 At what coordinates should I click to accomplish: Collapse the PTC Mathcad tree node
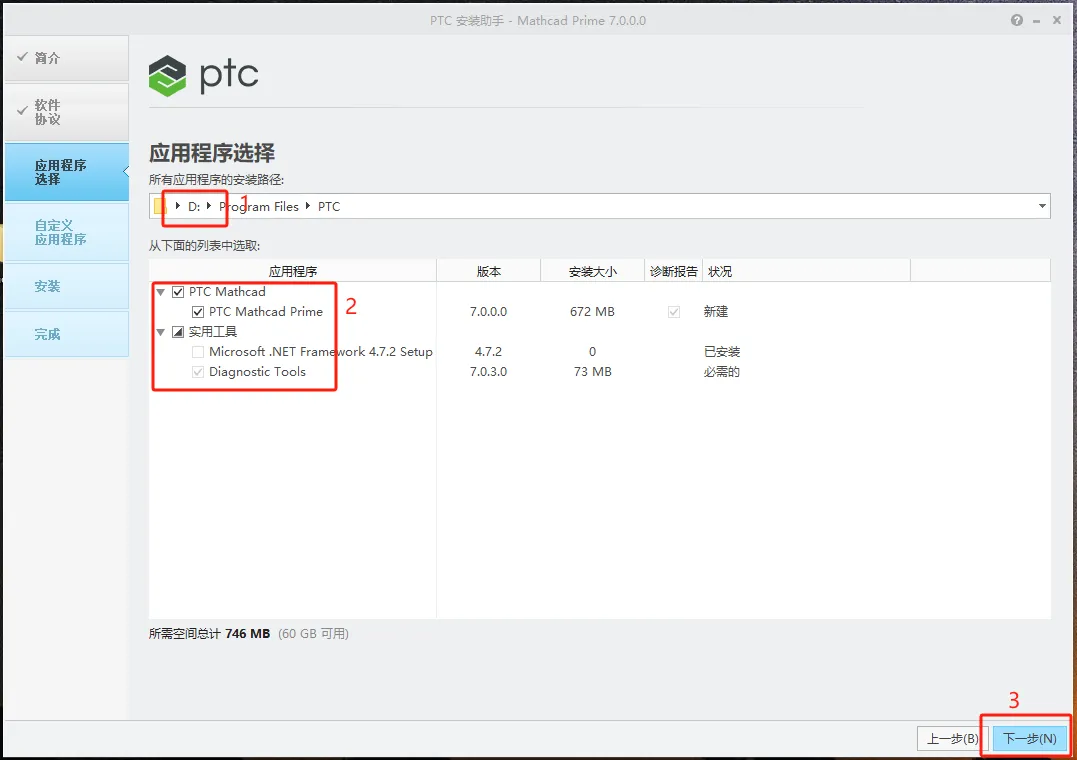click(161, 293)
